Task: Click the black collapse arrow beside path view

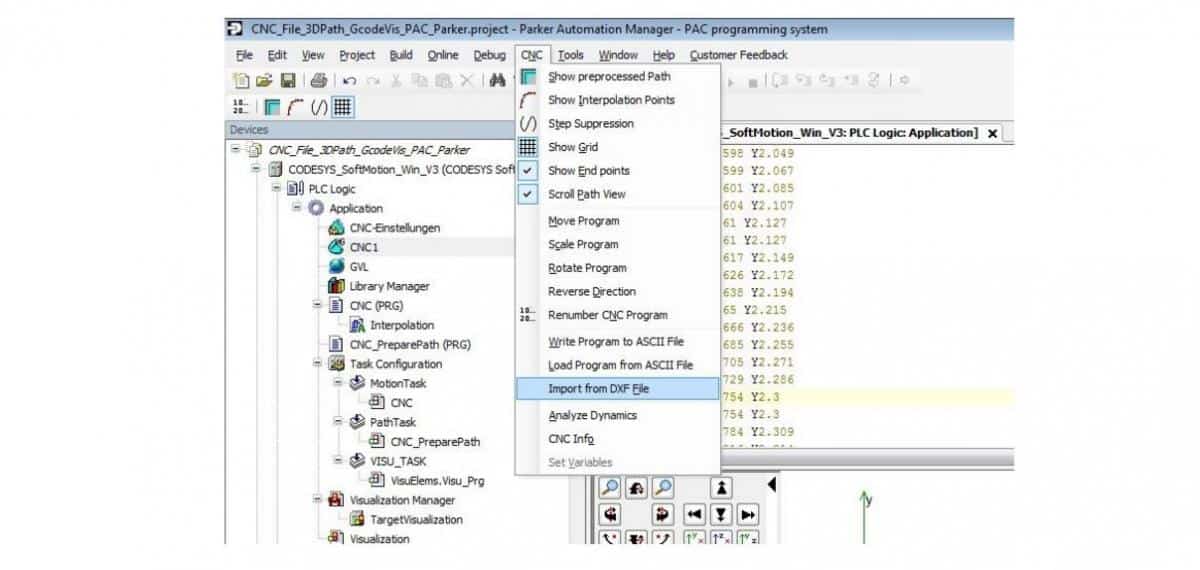Action: click(x=771, y=484)
